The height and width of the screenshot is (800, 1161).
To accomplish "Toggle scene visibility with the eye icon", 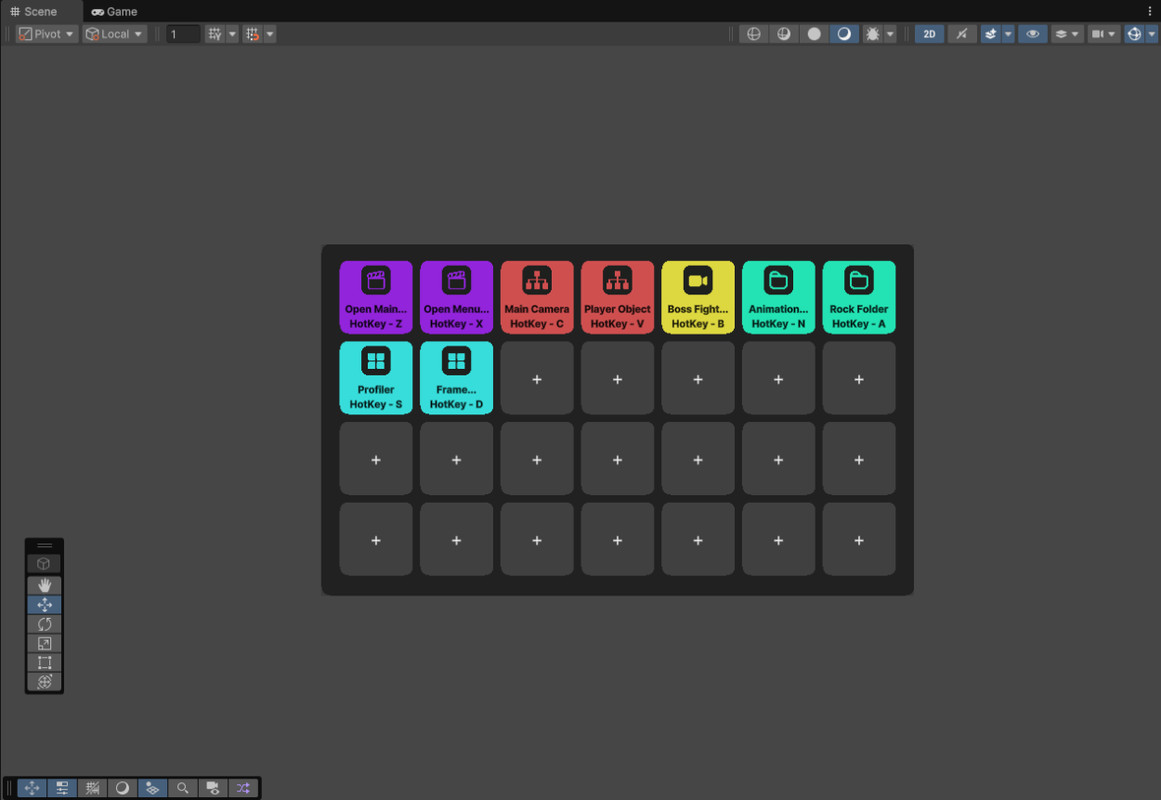I will point(1033,33).
